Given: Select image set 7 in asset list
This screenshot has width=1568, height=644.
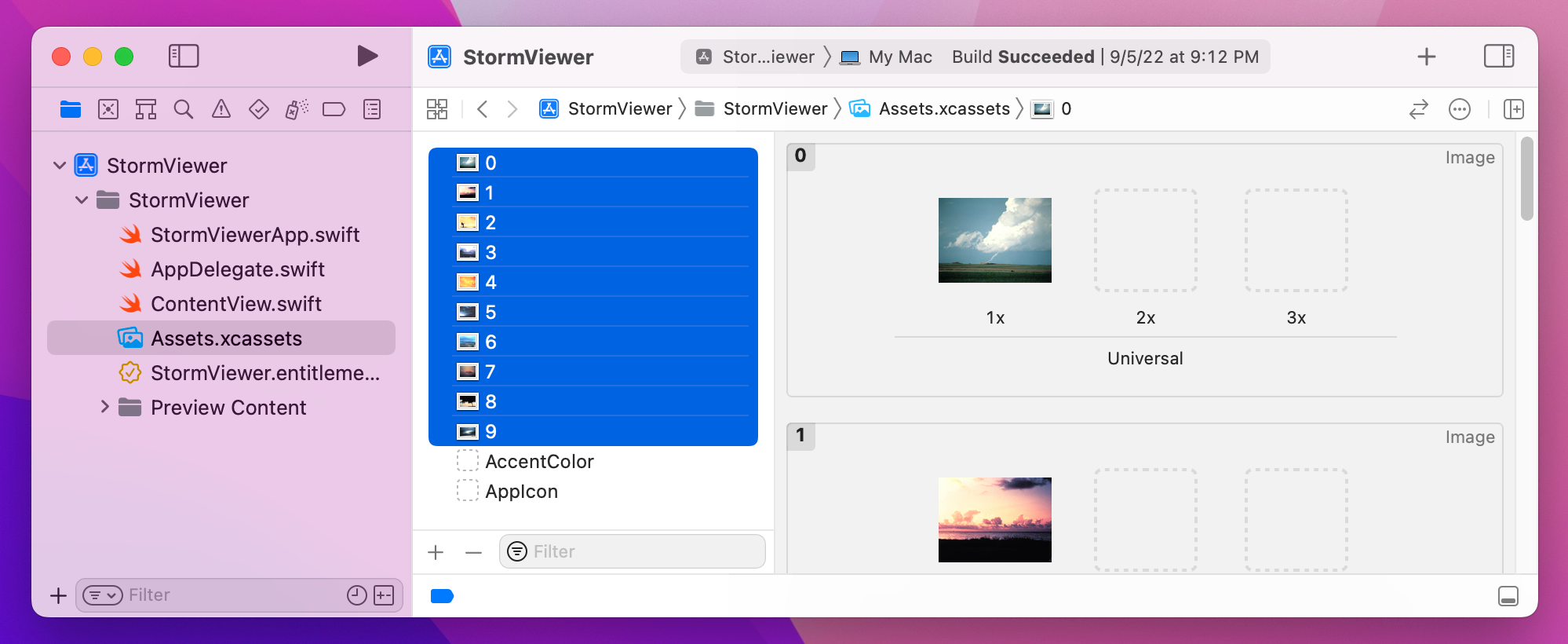Looking at the screenshot, I should [593, 371].
